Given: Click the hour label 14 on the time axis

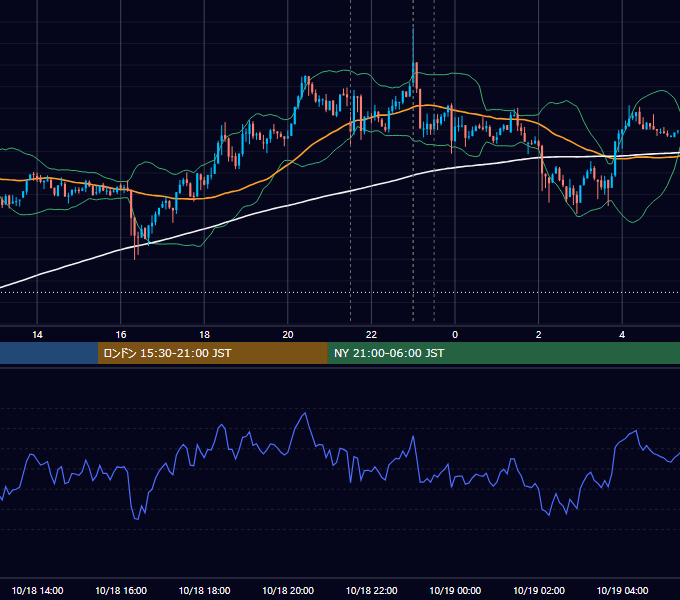Looking at the screenshot, I should (x=37, y=335).
